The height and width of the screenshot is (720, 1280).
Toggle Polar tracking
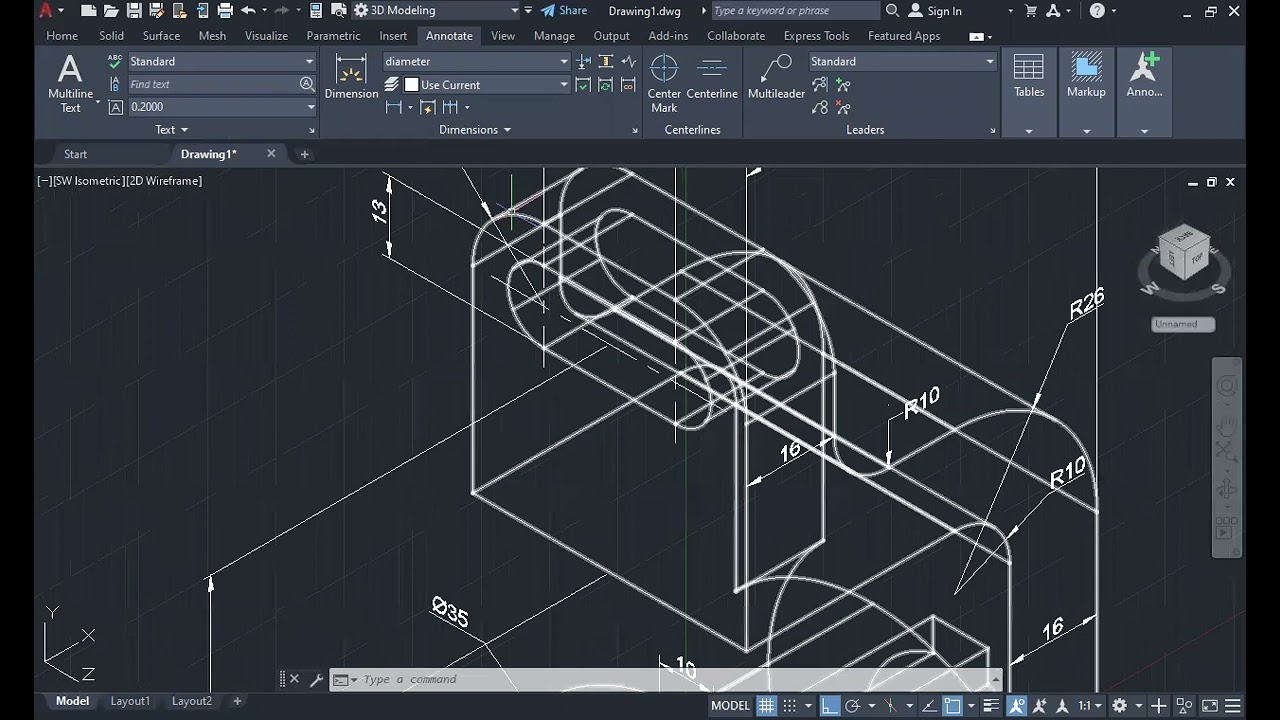[x=853, y=706]
